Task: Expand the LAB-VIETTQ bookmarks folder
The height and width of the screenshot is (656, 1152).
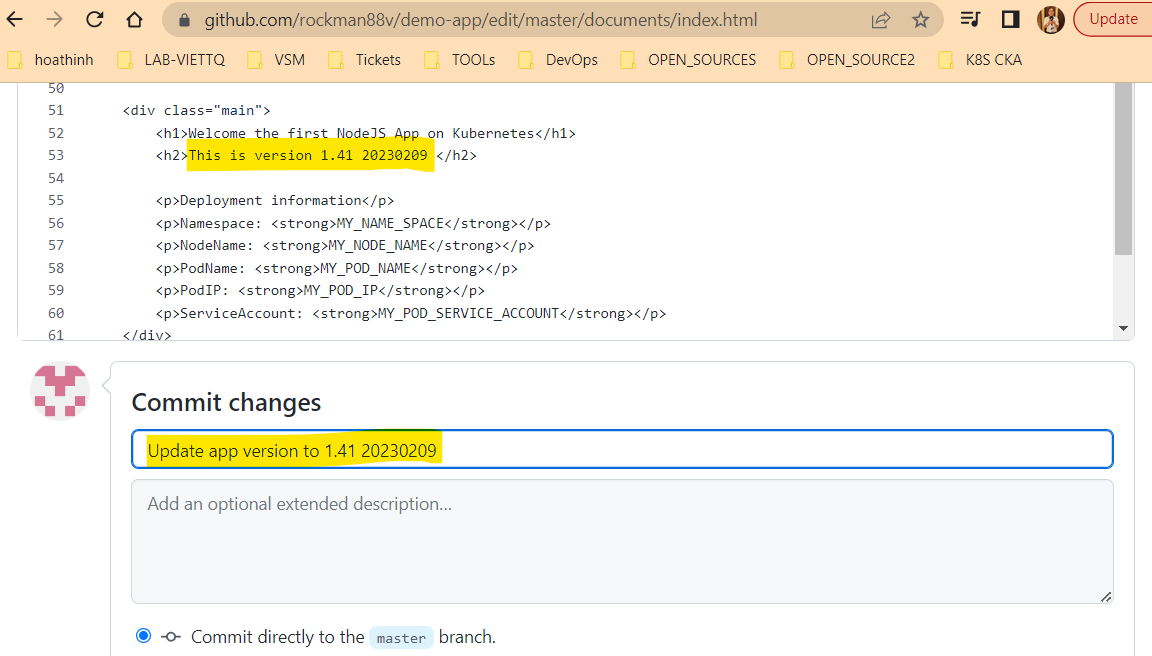Action: click(171, 60)
